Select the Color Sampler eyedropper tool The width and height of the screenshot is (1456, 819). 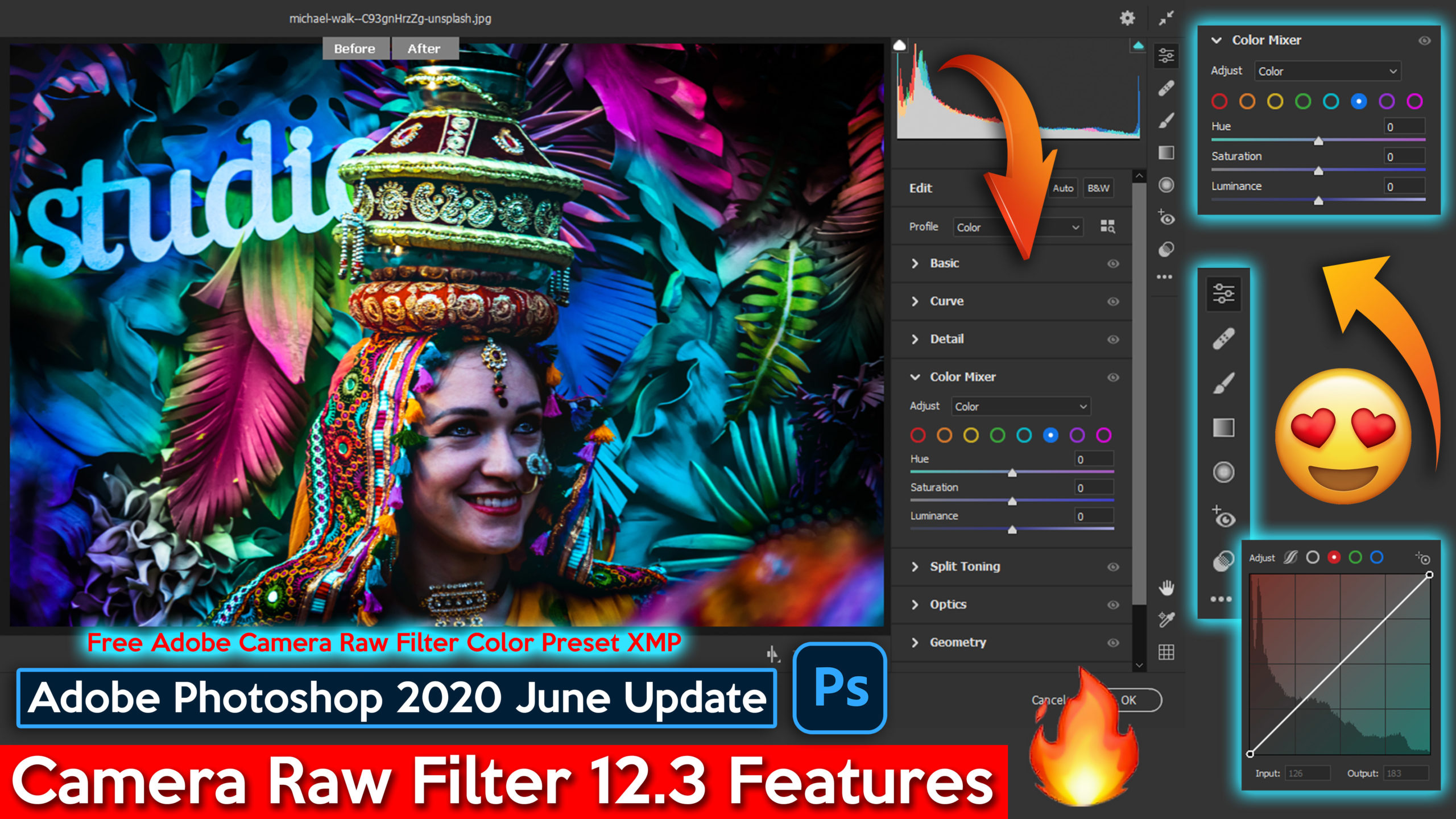1166,619
